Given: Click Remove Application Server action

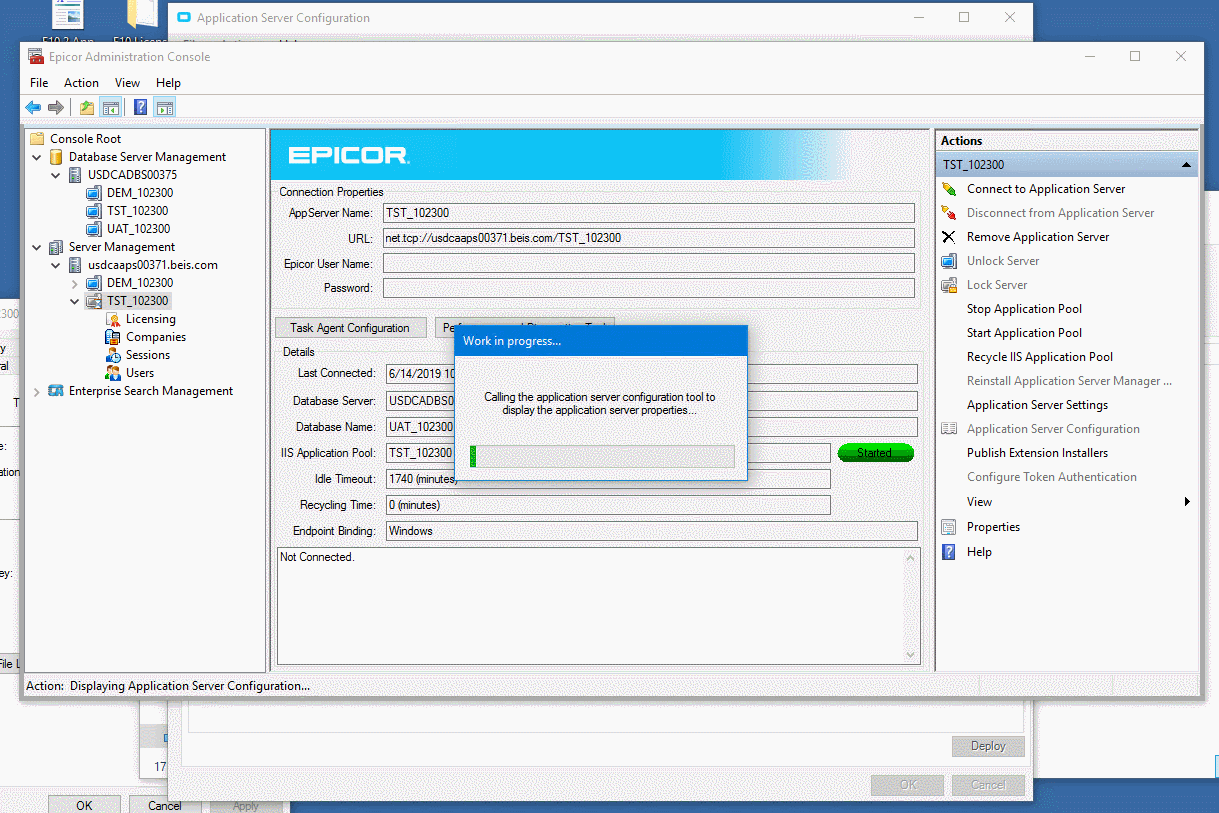Looking at the screenshot, I should 1038,237.
